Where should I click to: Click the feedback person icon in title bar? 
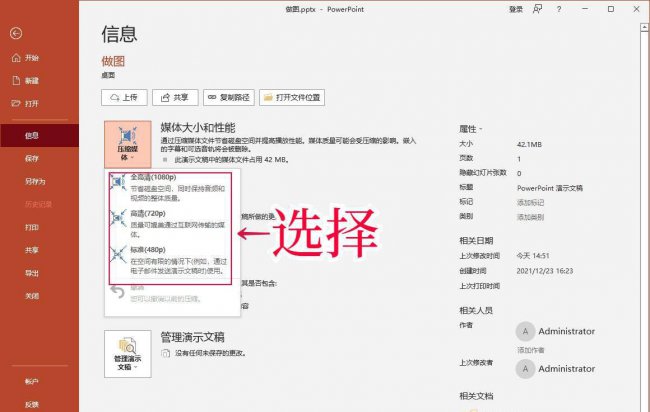coord(537,9)
